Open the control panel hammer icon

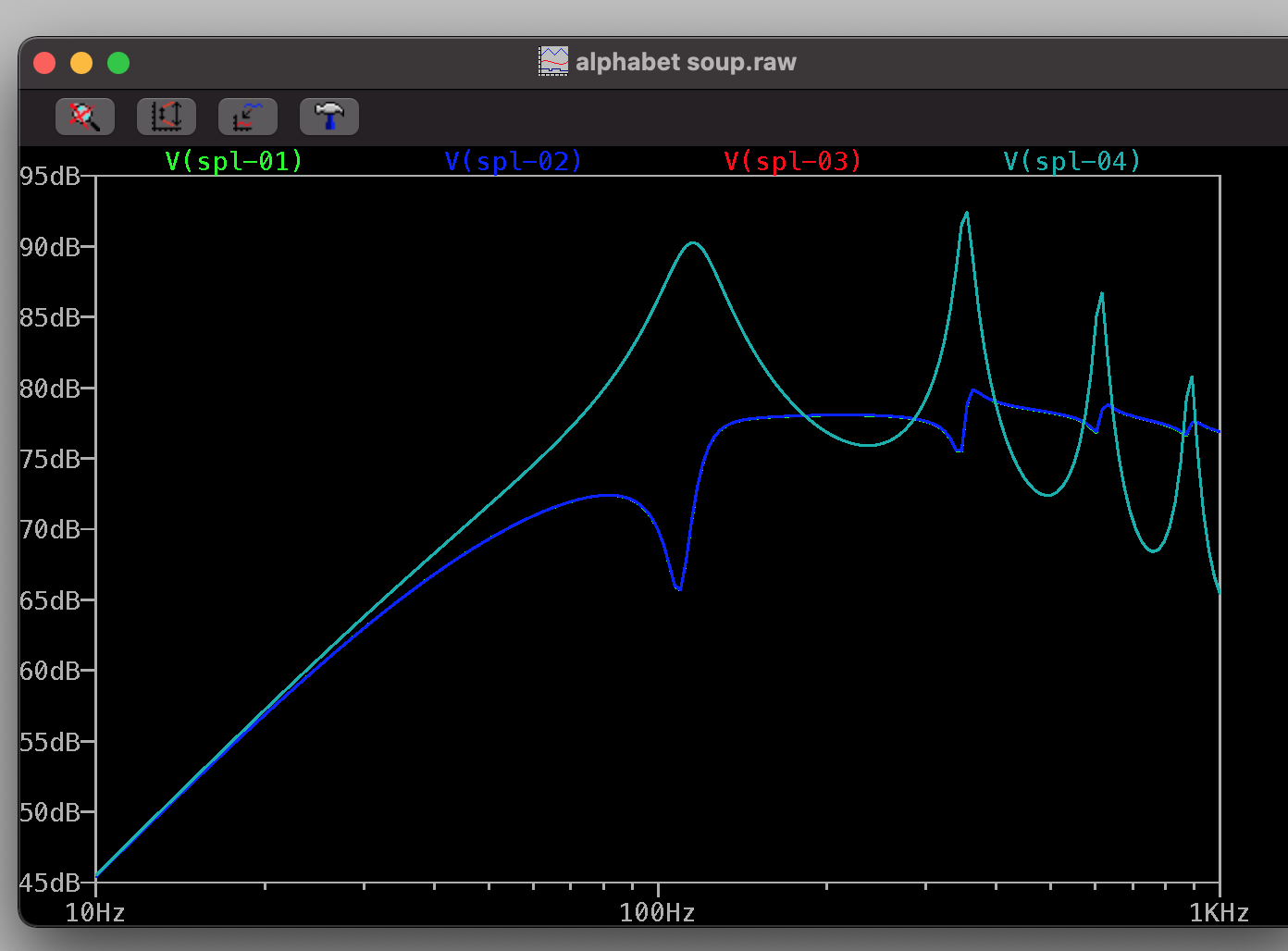329,117
